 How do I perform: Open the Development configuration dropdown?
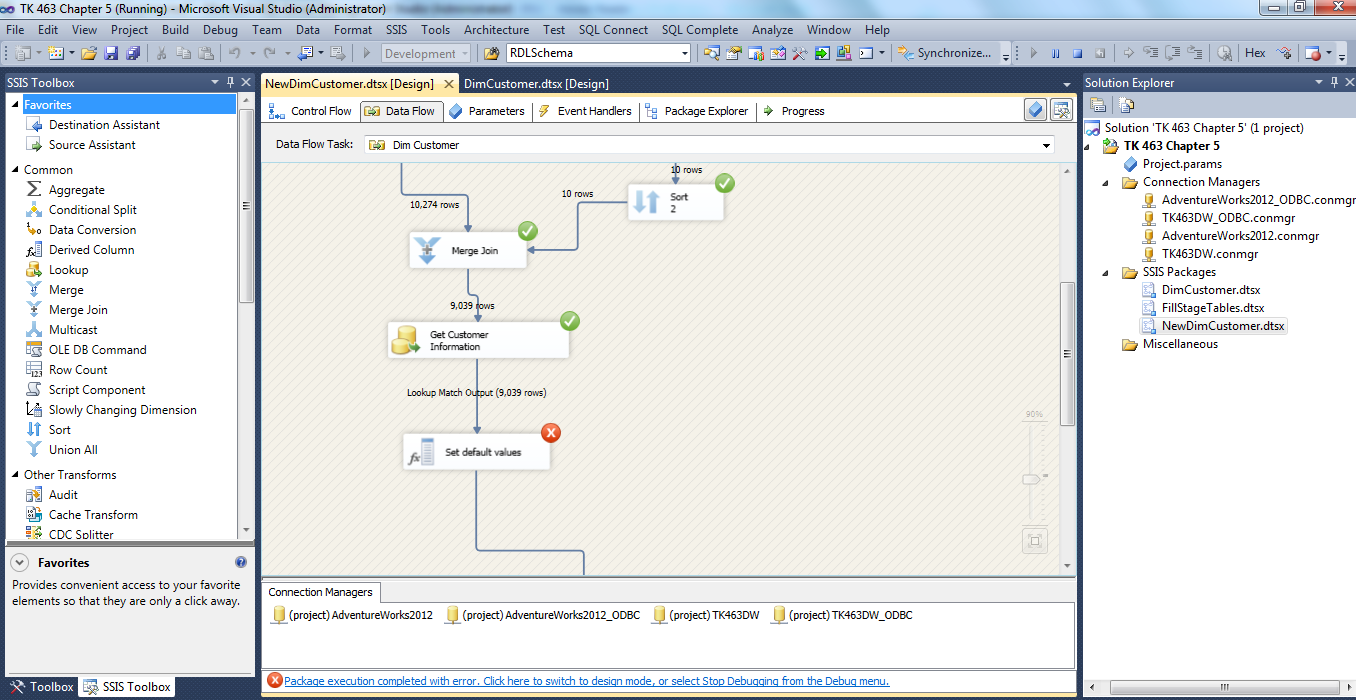click(464, 54)
